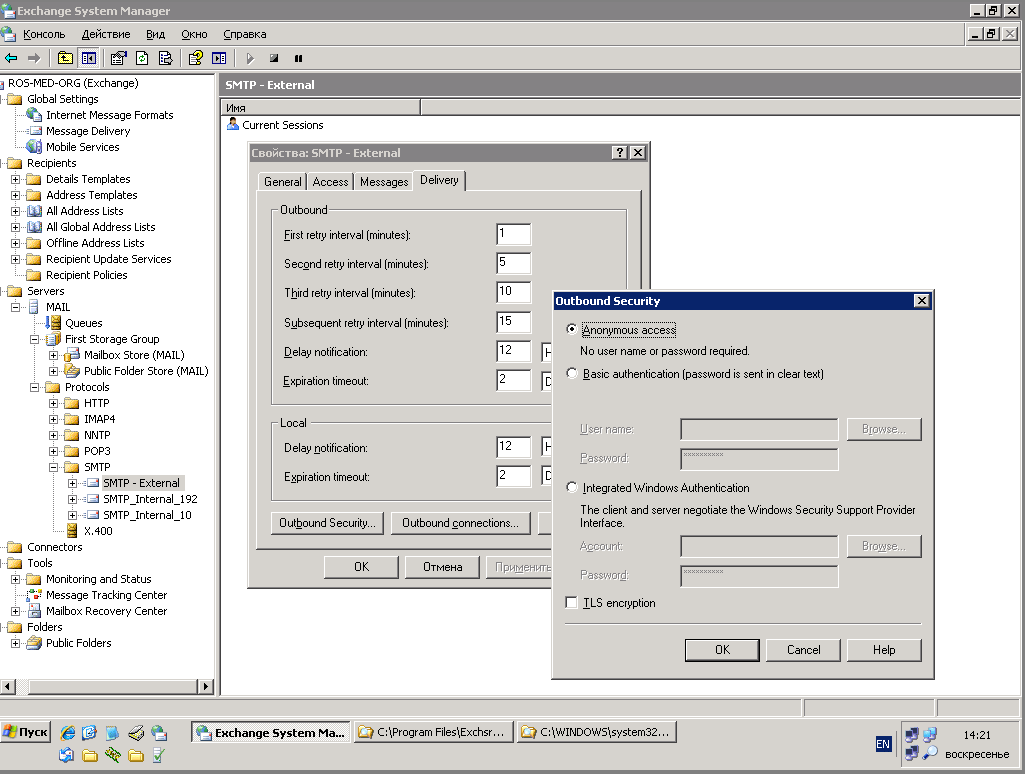
Task: Collapse the First Storage Group node
Action: 34,339
